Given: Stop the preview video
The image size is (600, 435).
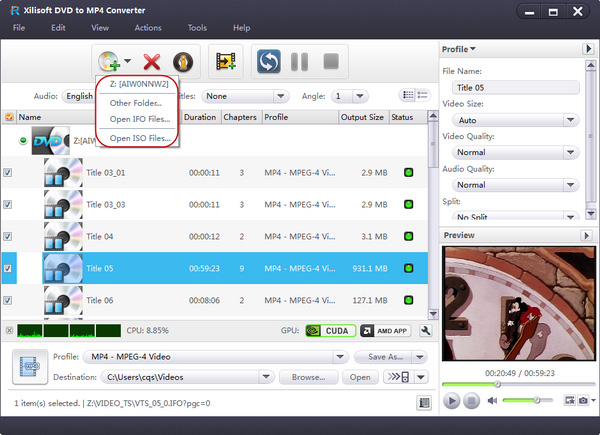Looking at the screenshot, I should 471,401.
